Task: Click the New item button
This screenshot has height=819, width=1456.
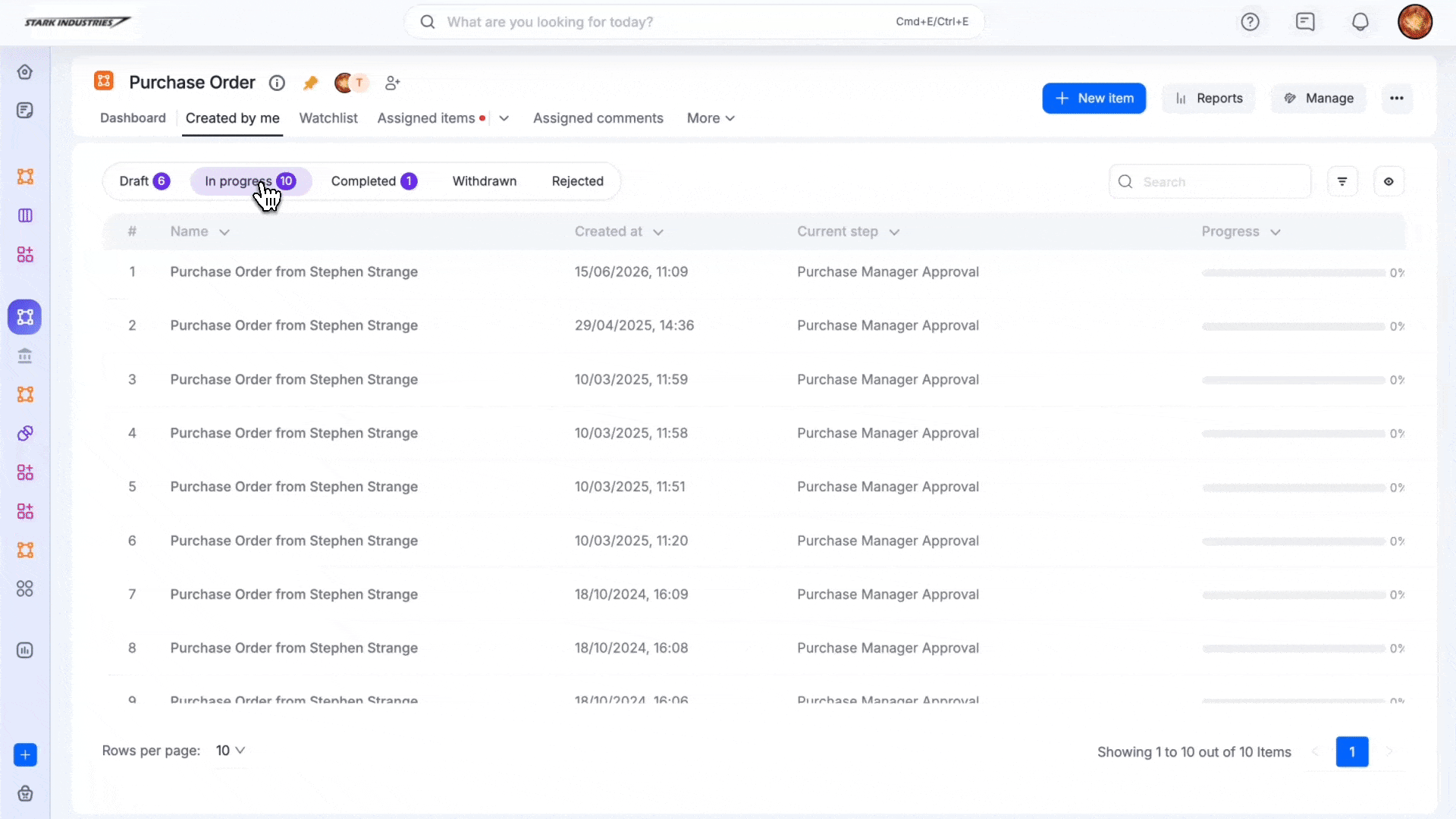Action: [1094, 99]
